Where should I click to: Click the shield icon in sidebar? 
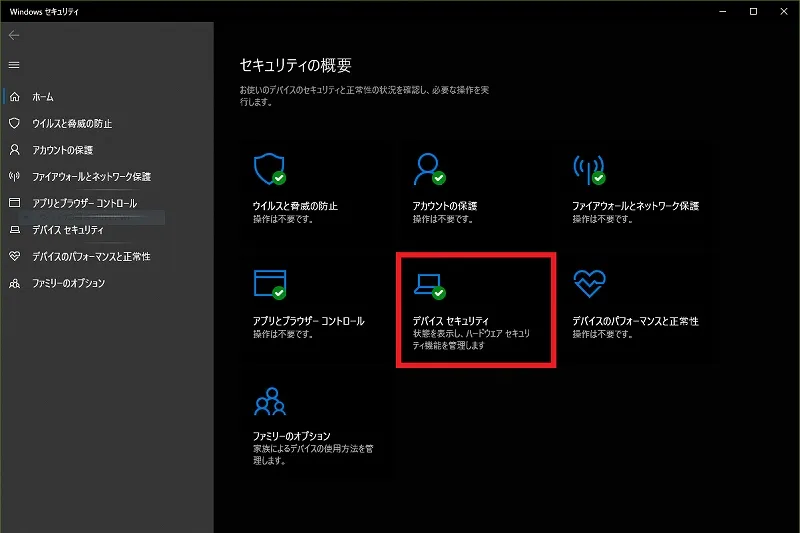[15, 123]
